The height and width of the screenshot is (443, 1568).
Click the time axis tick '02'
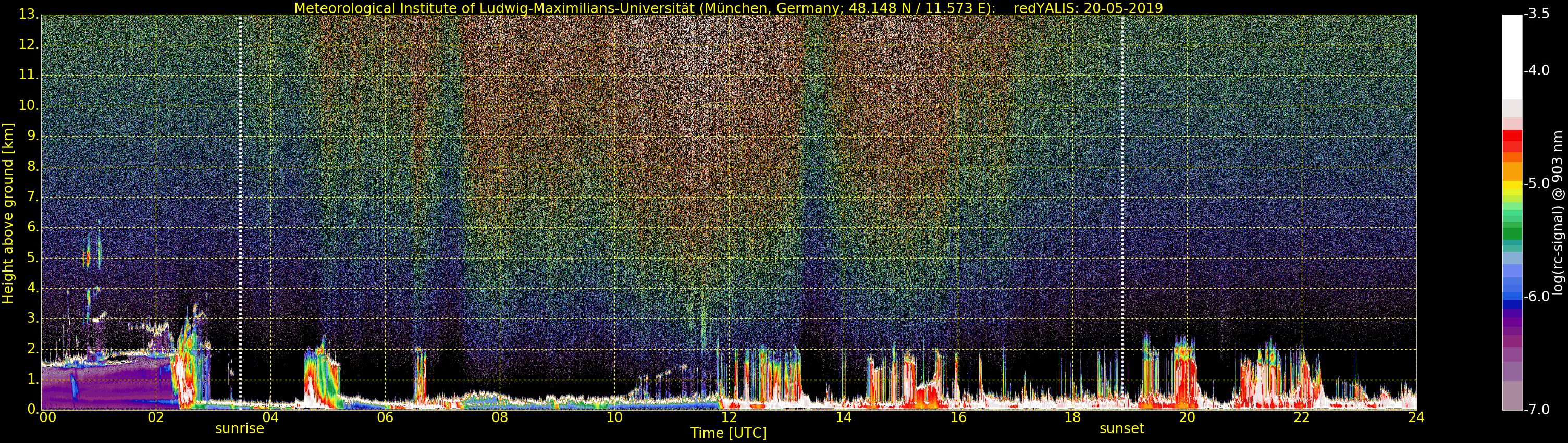point(156,417)
